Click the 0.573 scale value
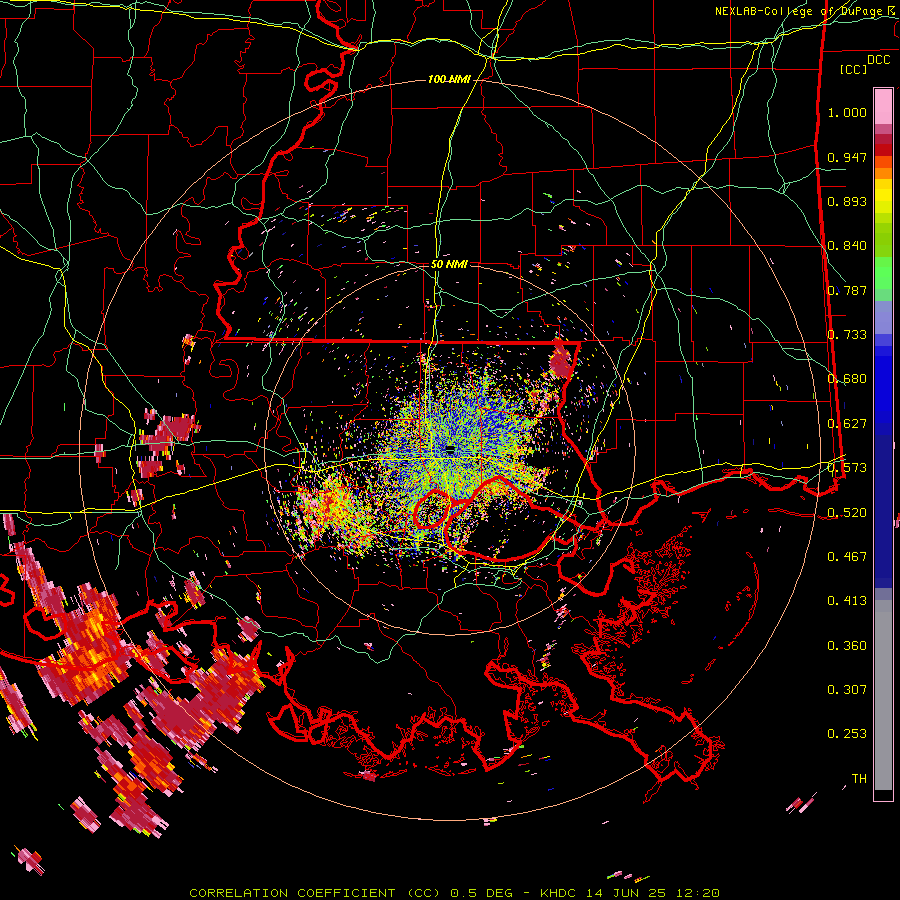The width and height of the screenshot is (900, 900). [x=847, y=468]
